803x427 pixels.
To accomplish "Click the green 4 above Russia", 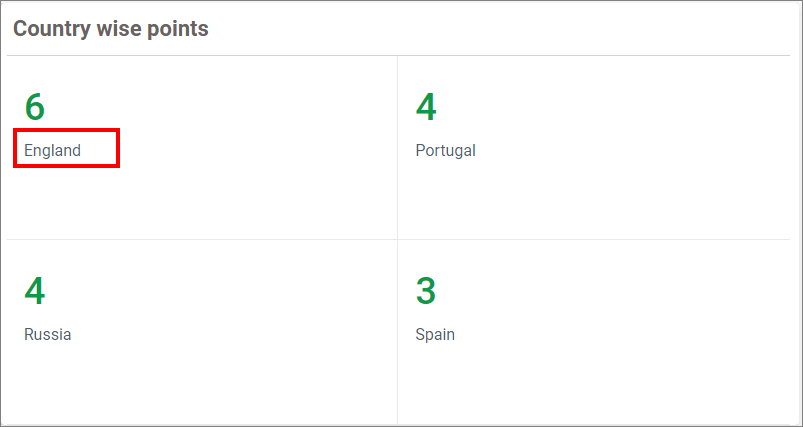I will [x=35, y=291].
